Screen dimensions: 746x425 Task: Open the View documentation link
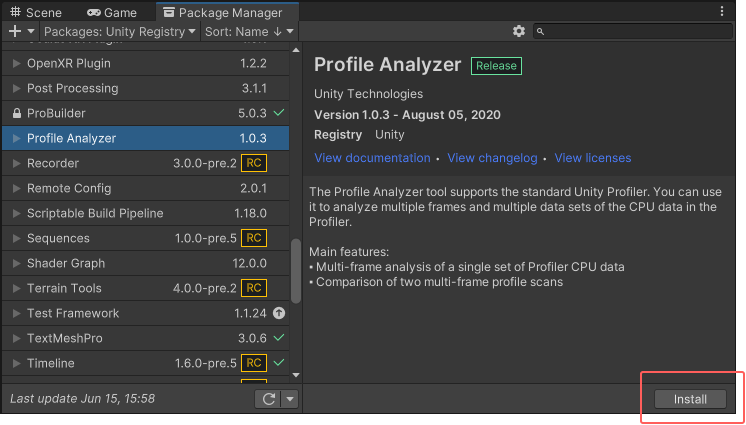372,158
